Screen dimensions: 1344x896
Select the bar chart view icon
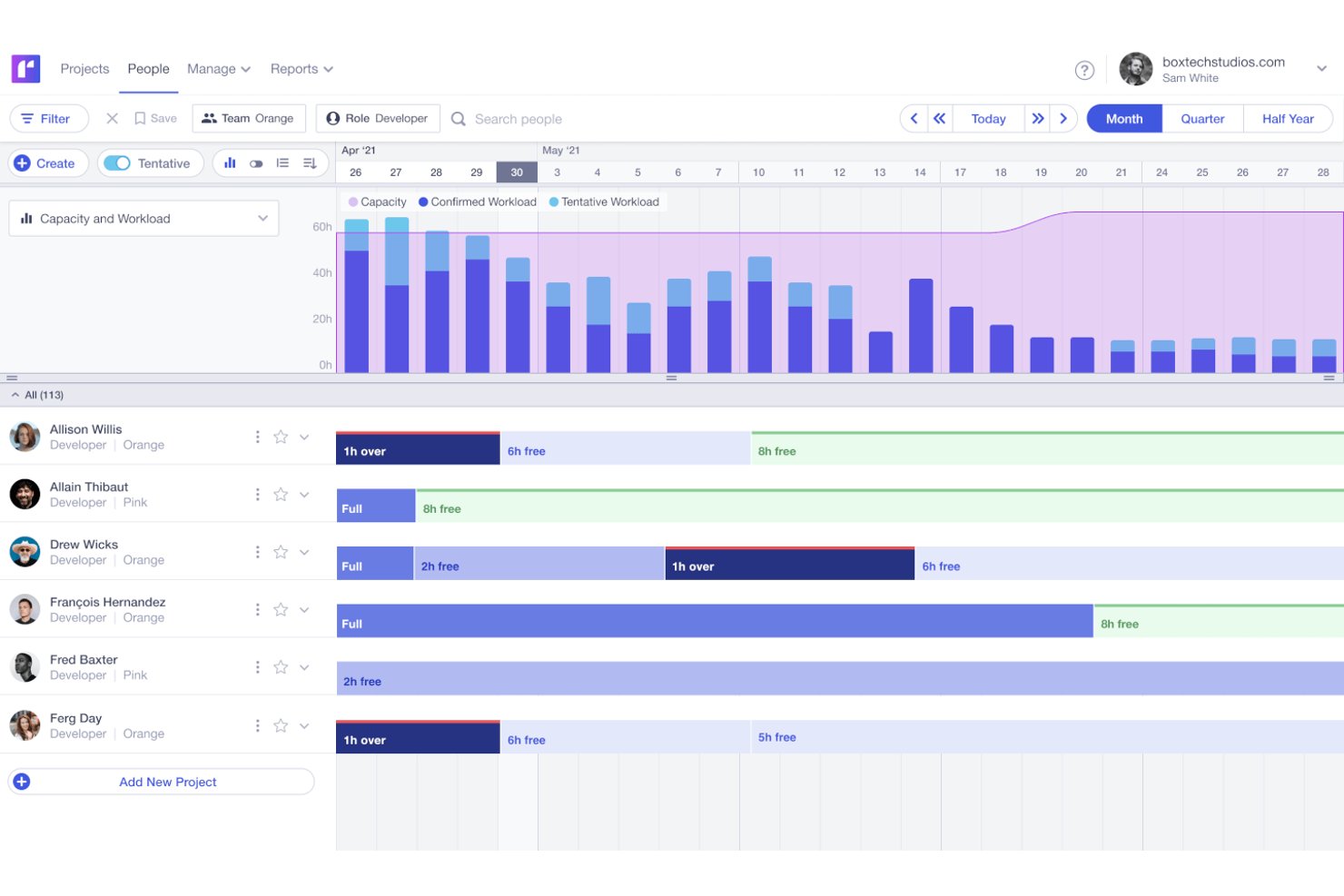(230, 163)
